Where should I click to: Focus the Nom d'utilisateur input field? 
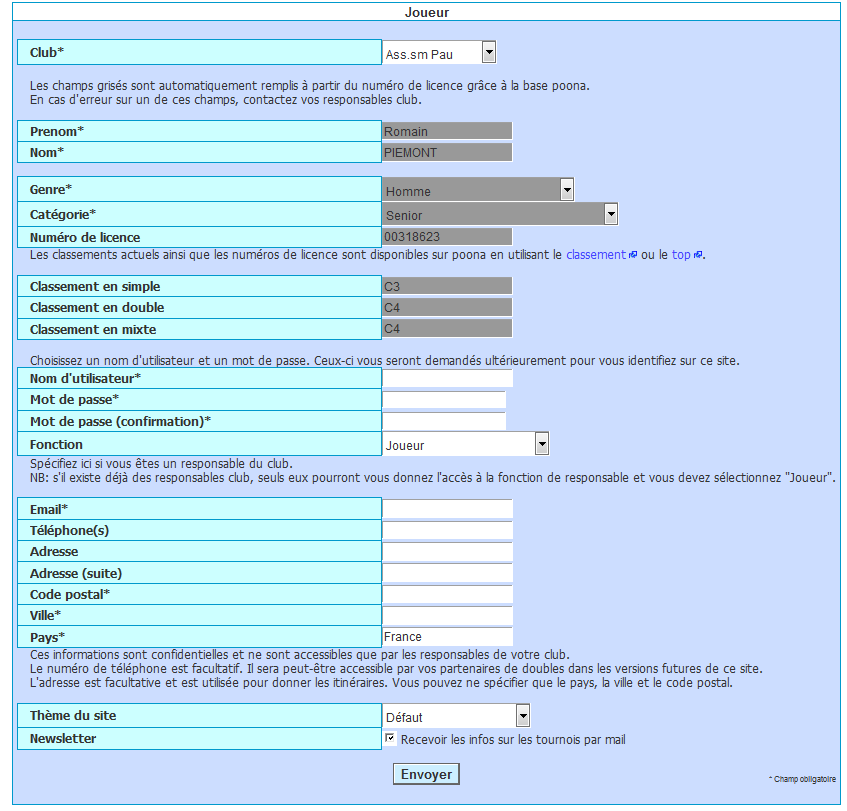click(x=447, y=378)
